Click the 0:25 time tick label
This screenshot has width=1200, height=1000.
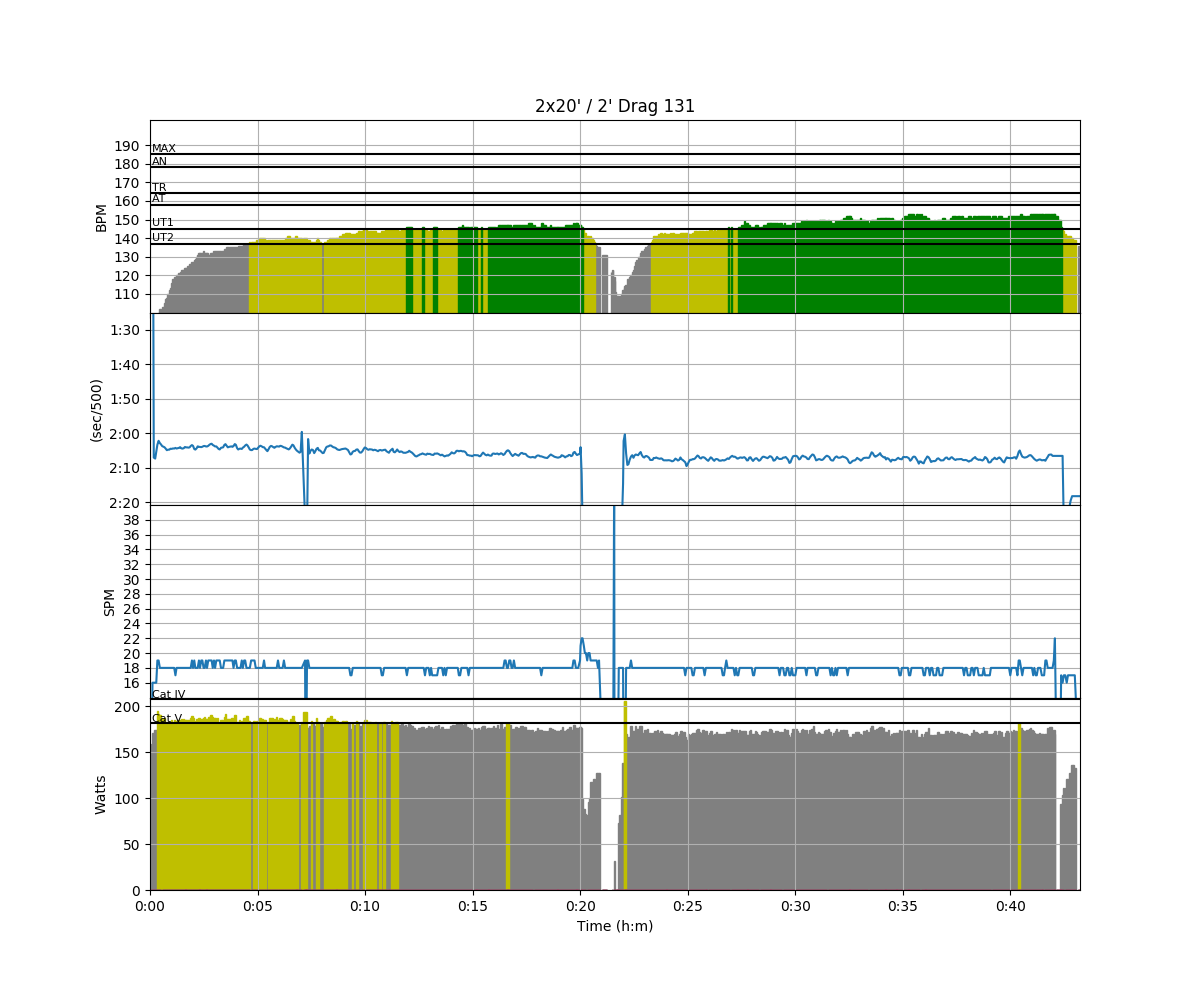(688, 906)
